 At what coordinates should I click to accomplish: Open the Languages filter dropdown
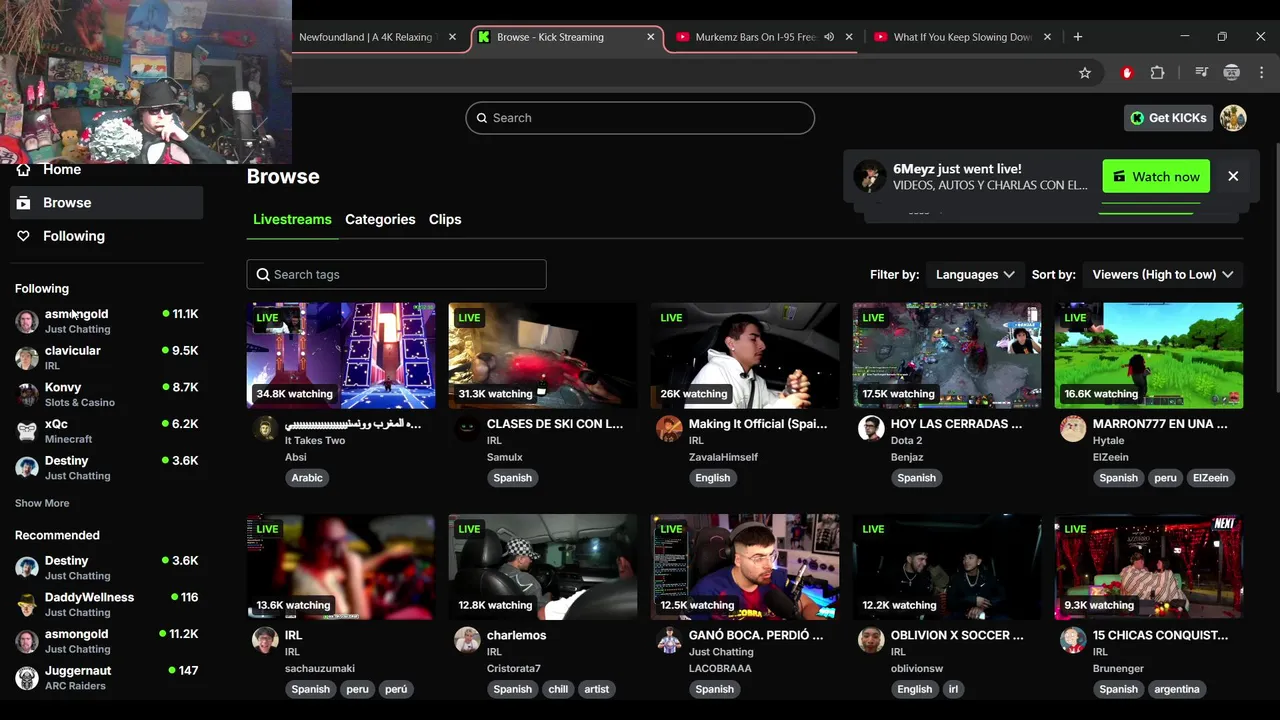pos(975,274)
